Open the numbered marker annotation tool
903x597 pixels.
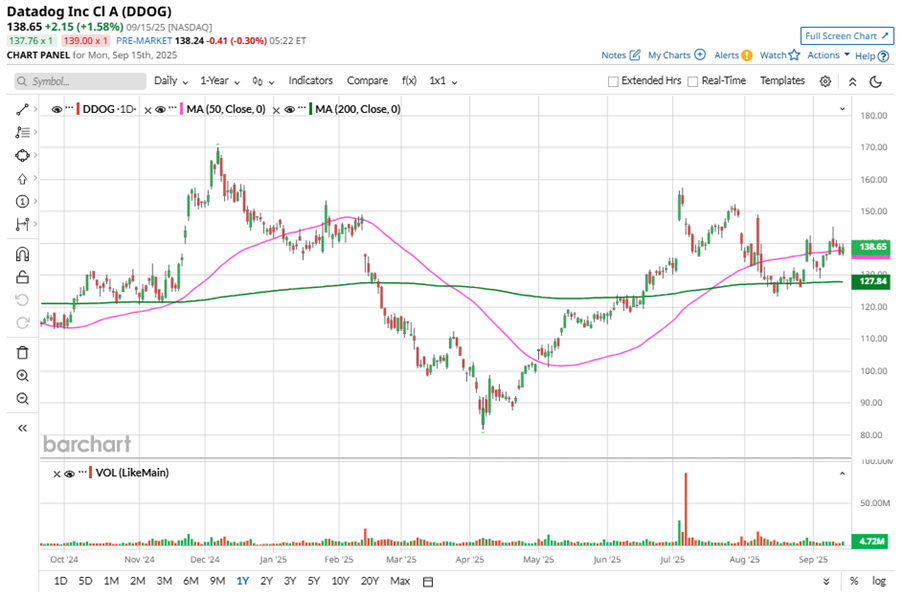coord(22,201)
